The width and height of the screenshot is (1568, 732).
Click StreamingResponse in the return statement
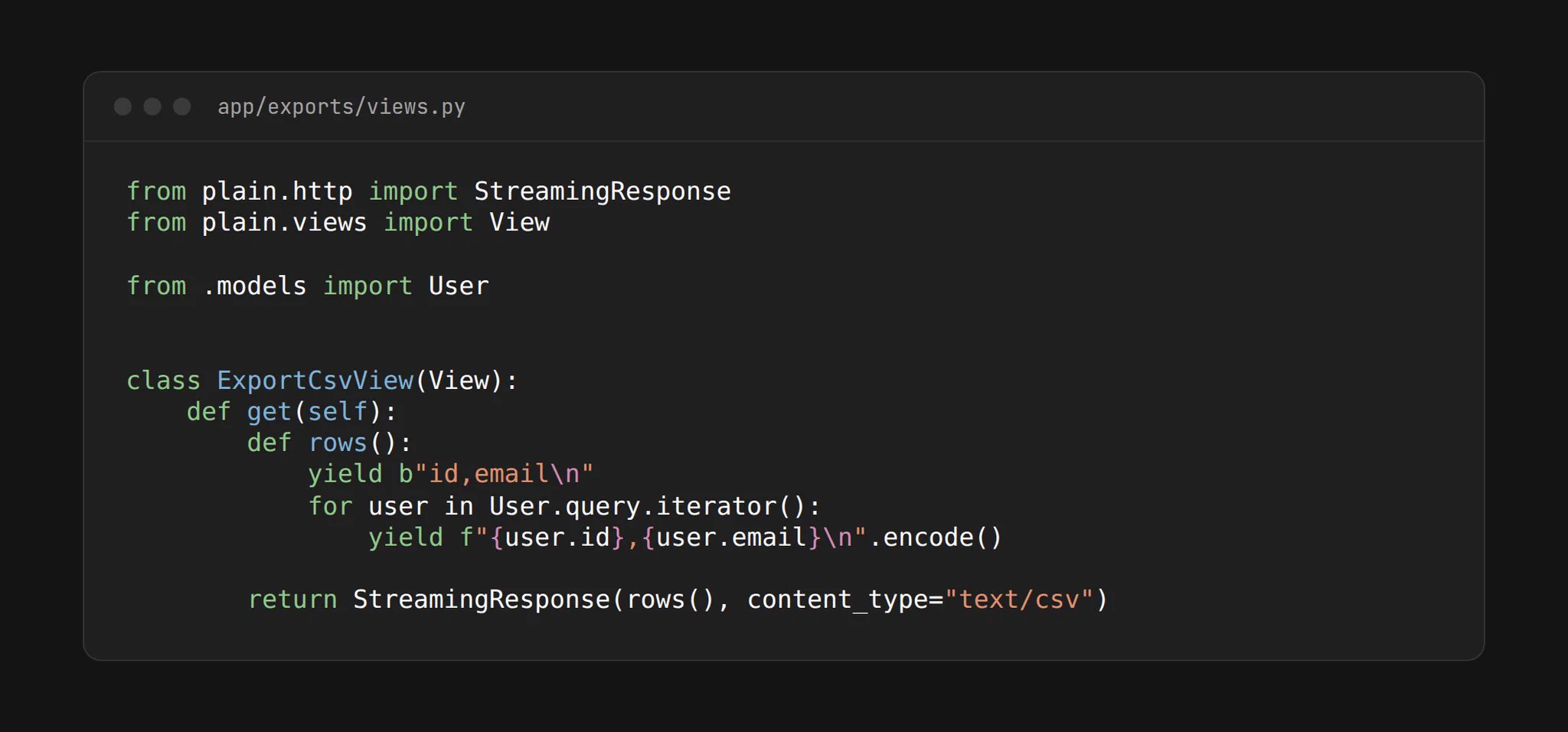(482, 600)
